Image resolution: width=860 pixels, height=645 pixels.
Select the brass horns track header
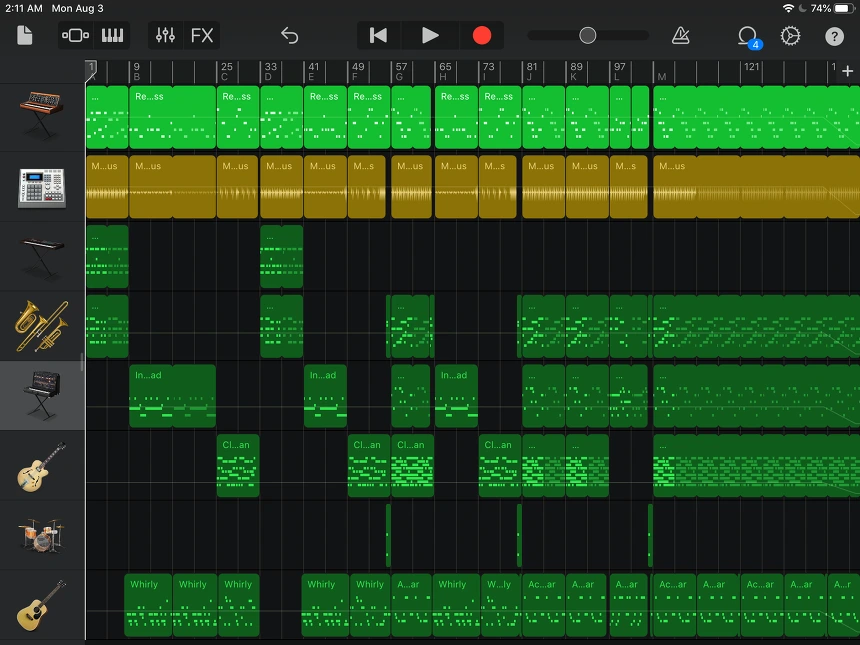coord(42,326)
